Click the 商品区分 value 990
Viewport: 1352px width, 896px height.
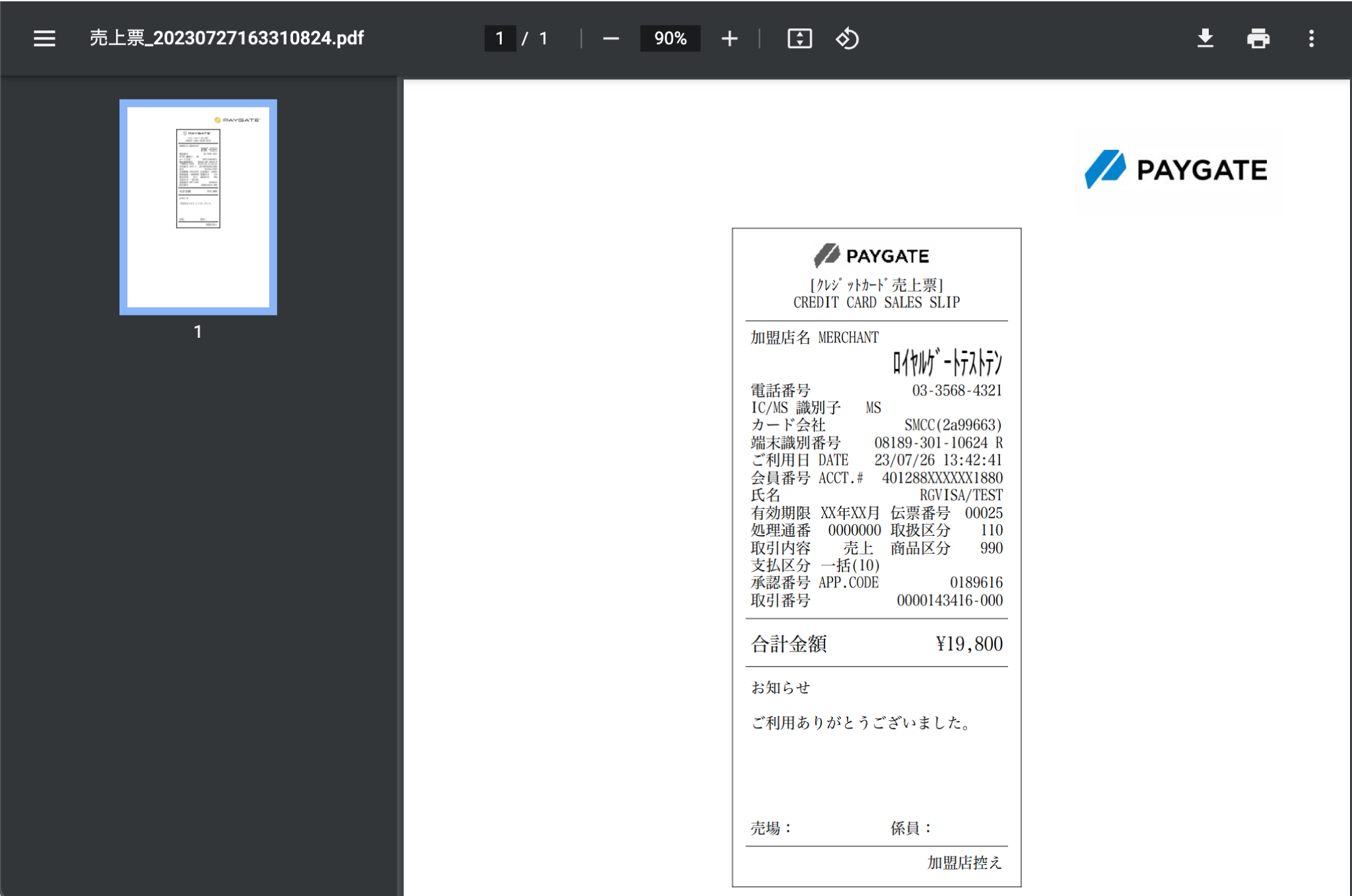[x=992, y=548]
